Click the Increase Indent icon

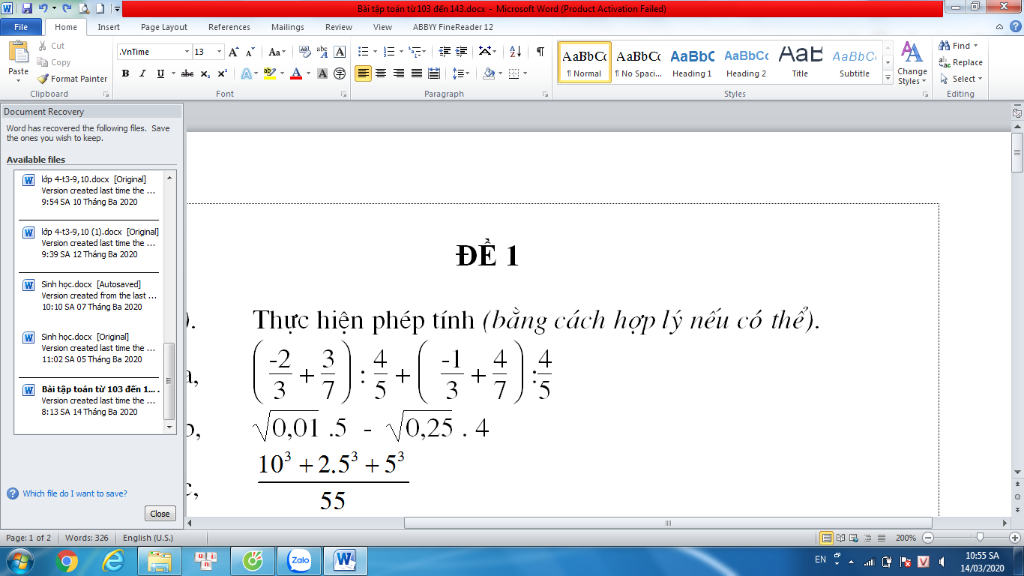click(x=462, y=52)
